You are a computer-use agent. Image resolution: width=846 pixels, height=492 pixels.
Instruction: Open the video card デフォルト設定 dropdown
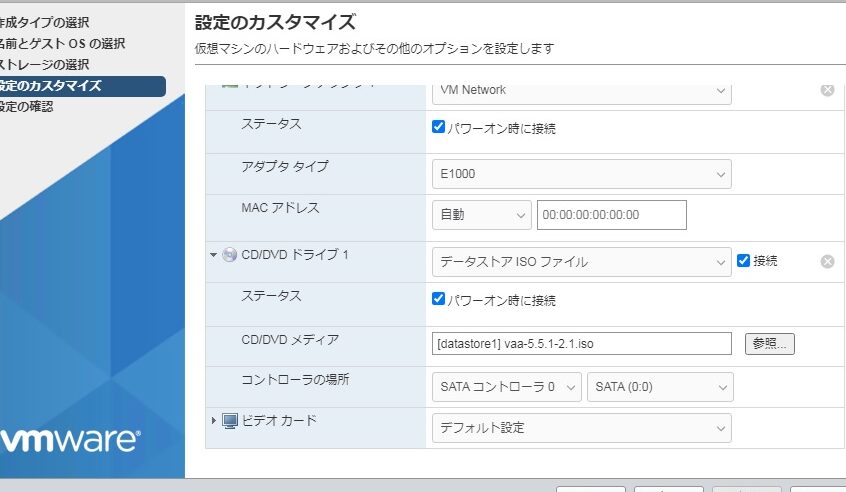pyautogui.click(x=582, y=428)
